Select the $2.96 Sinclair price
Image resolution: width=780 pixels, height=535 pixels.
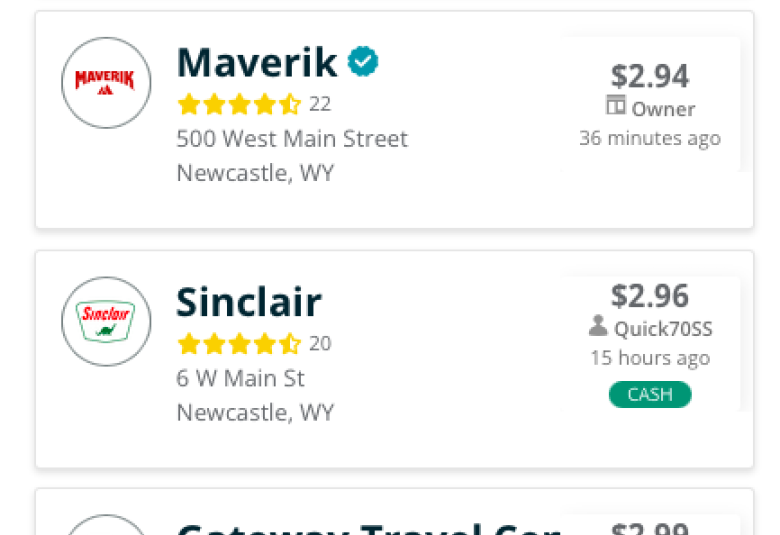(650, 296)
